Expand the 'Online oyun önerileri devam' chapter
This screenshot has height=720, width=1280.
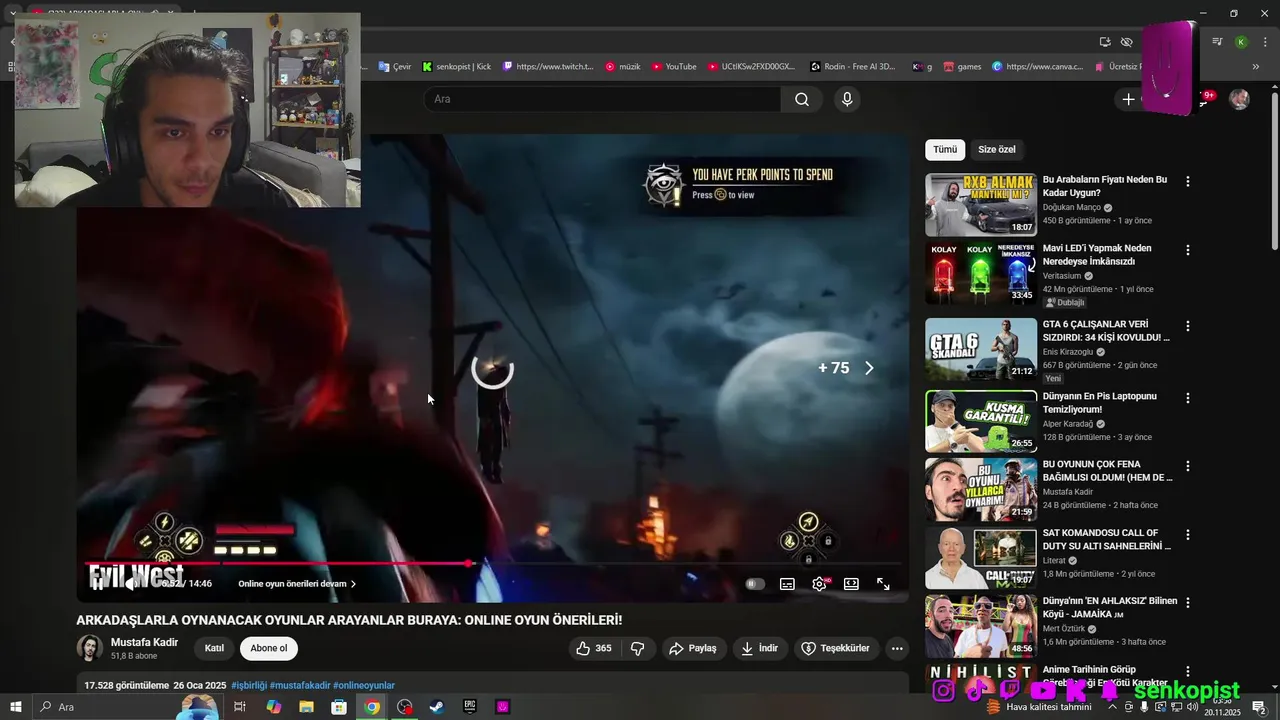pos(297,584)
